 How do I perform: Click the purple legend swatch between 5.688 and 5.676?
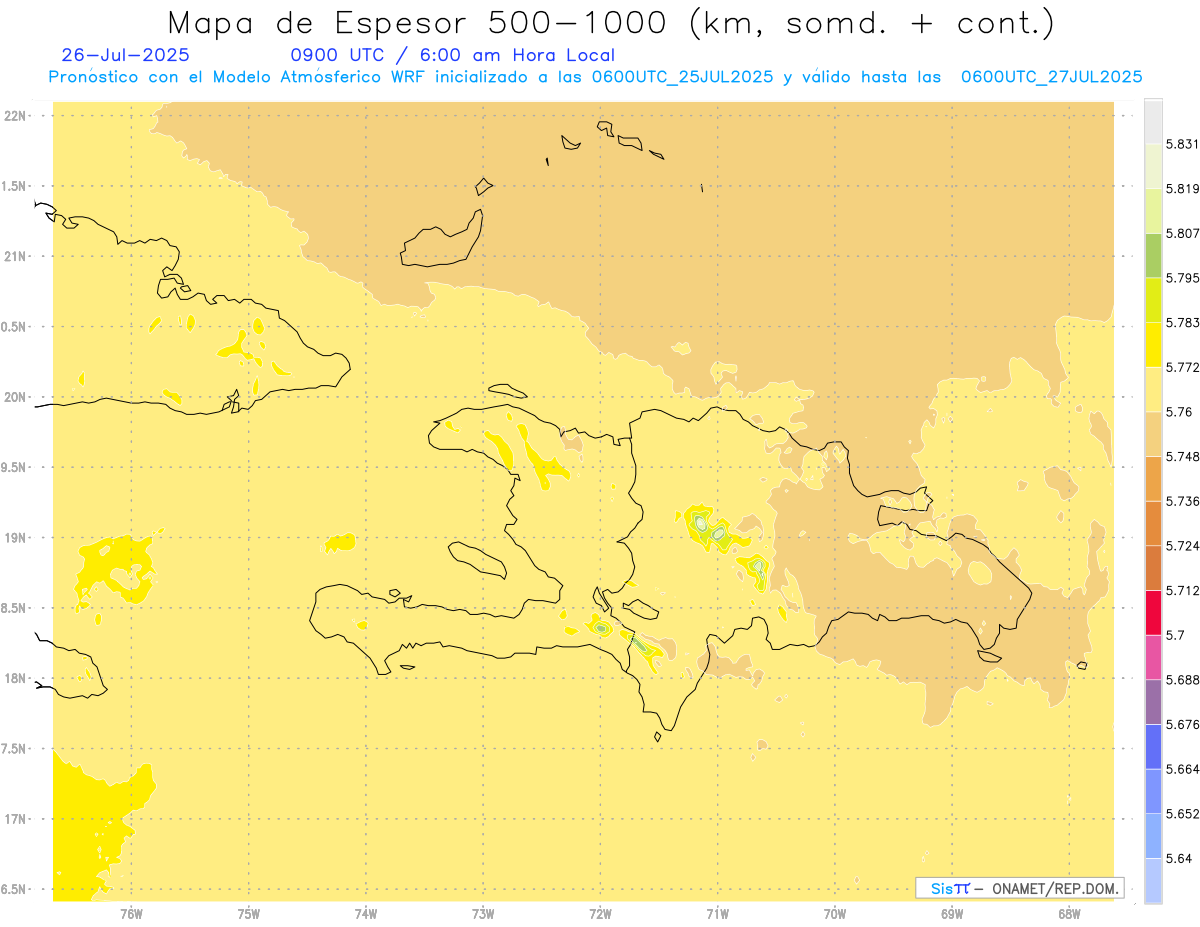pos(1153,702)
